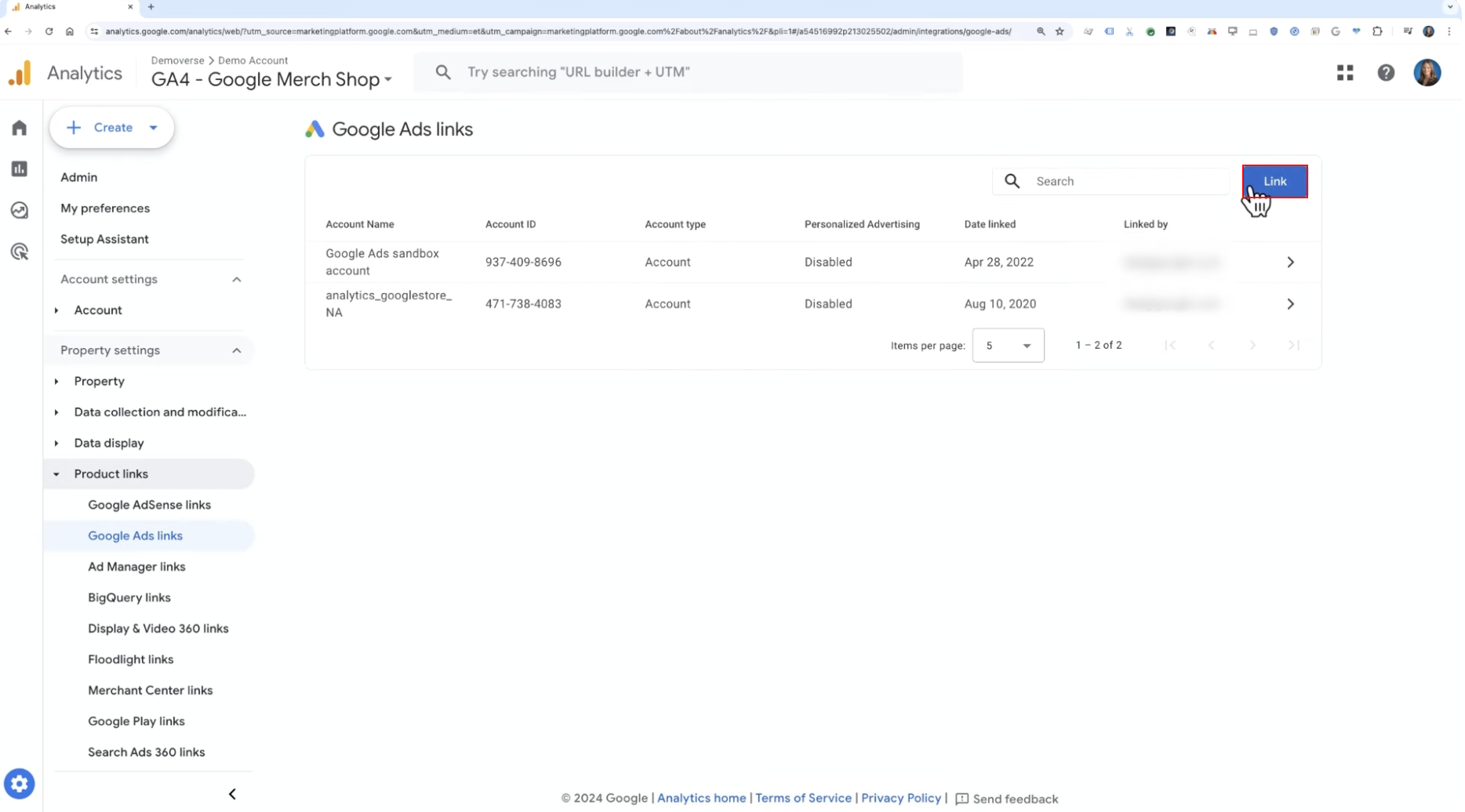Screen dimensions: 1465x812
Task: Expand the Data display tree item
Action: 109,444
